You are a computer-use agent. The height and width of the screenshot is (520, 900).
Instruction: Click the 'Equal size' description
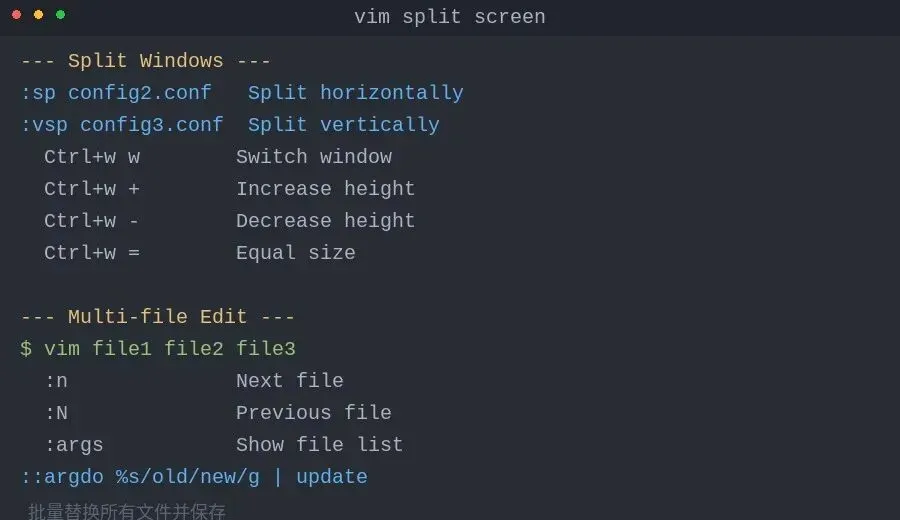(x=296, y=253)
